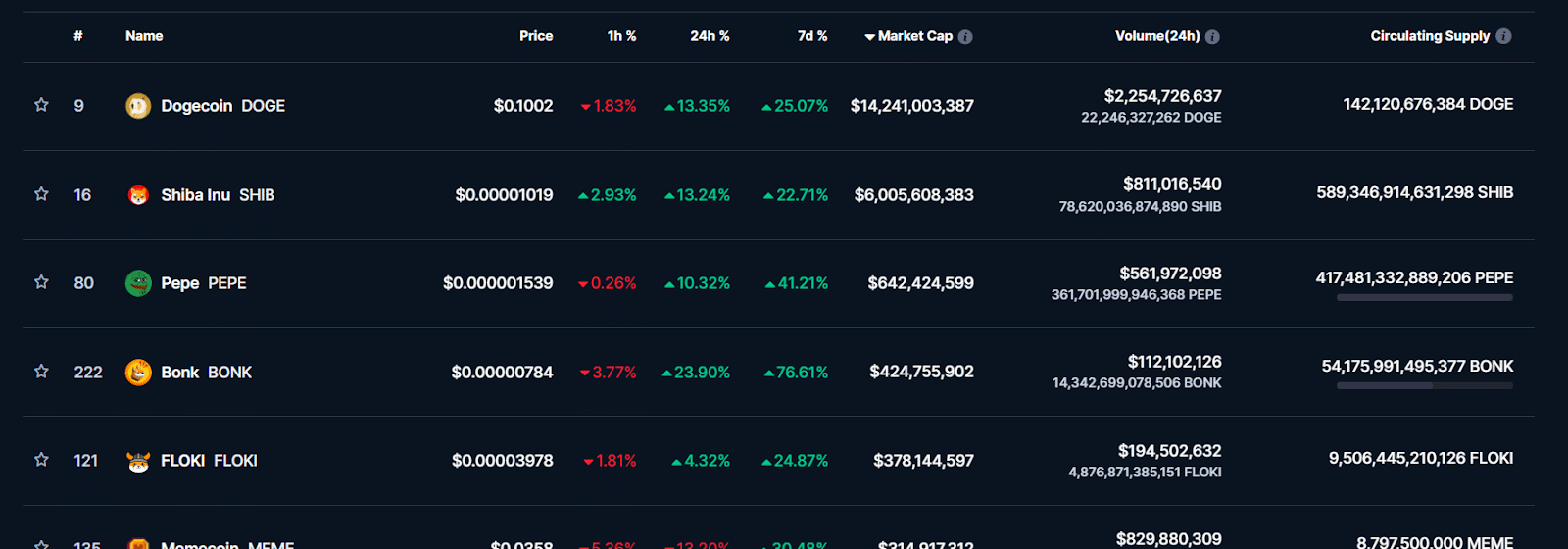Click Pepe market cap $642,424,599
This screenshot has height=549, width=1568.
click(920, 283)
